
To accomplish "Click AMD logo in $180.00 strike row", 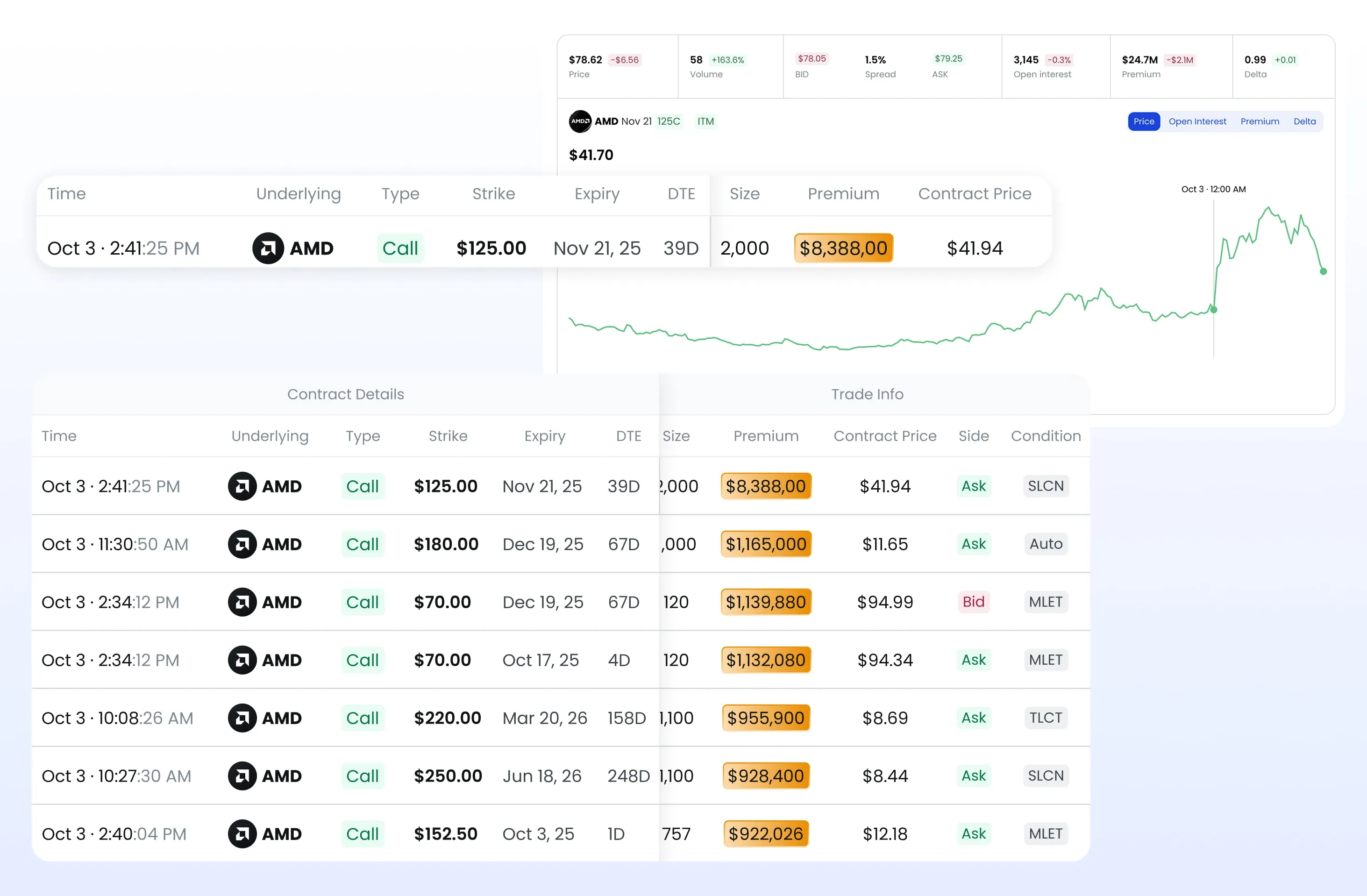I will point(242,544).
